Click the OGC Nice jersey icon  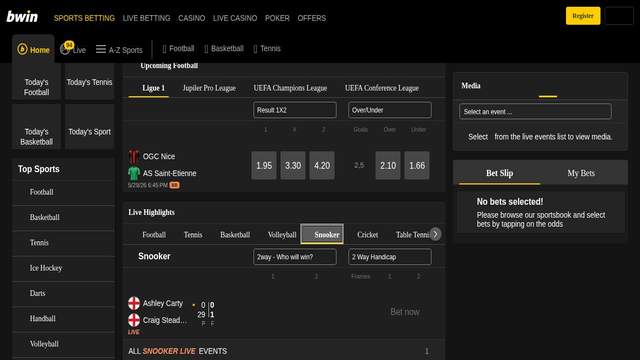point(133,156)
